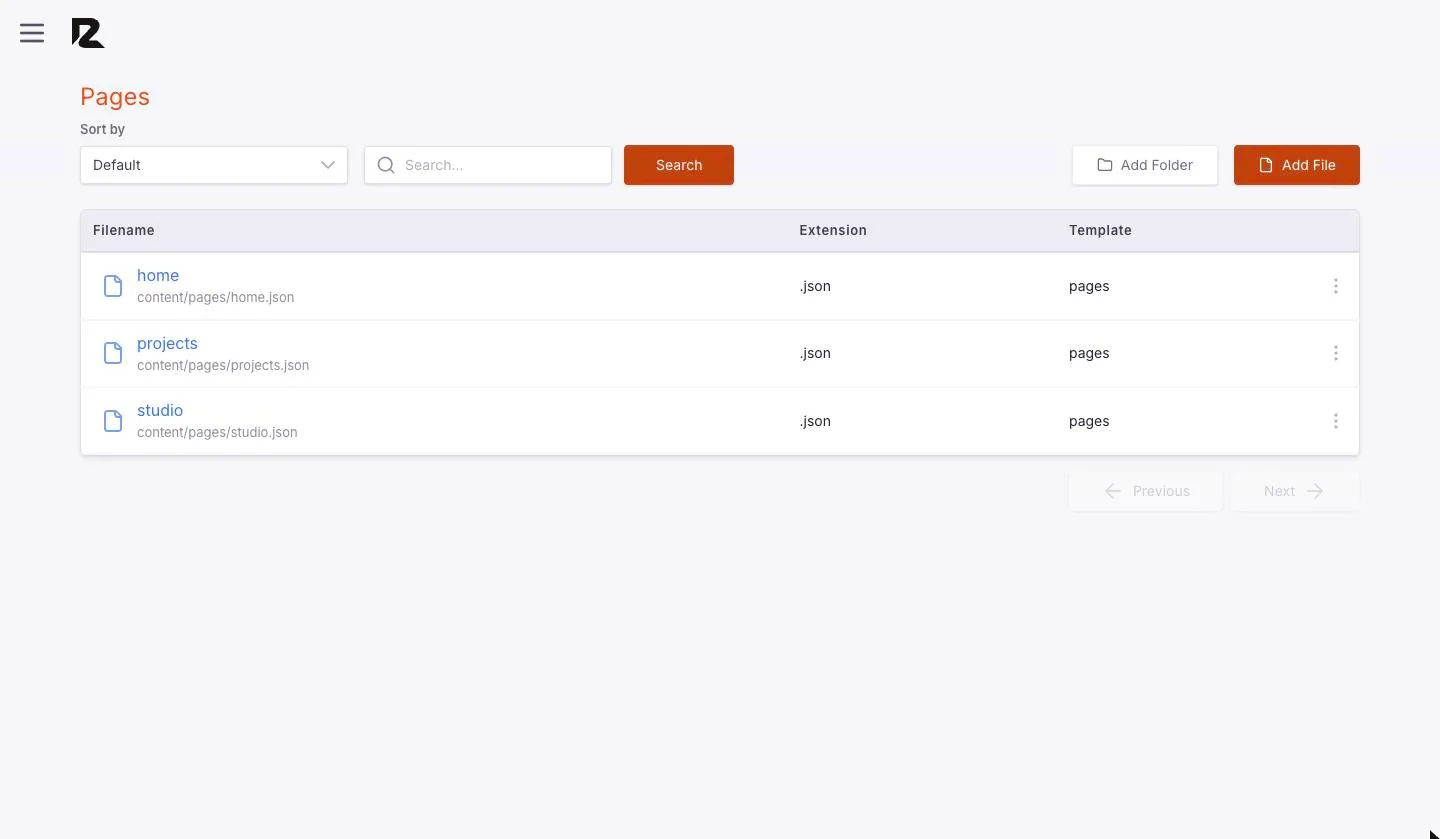Viewport: 1440px width, 839px height.
Task: Click the Filename column header
Action: [124, 230]
